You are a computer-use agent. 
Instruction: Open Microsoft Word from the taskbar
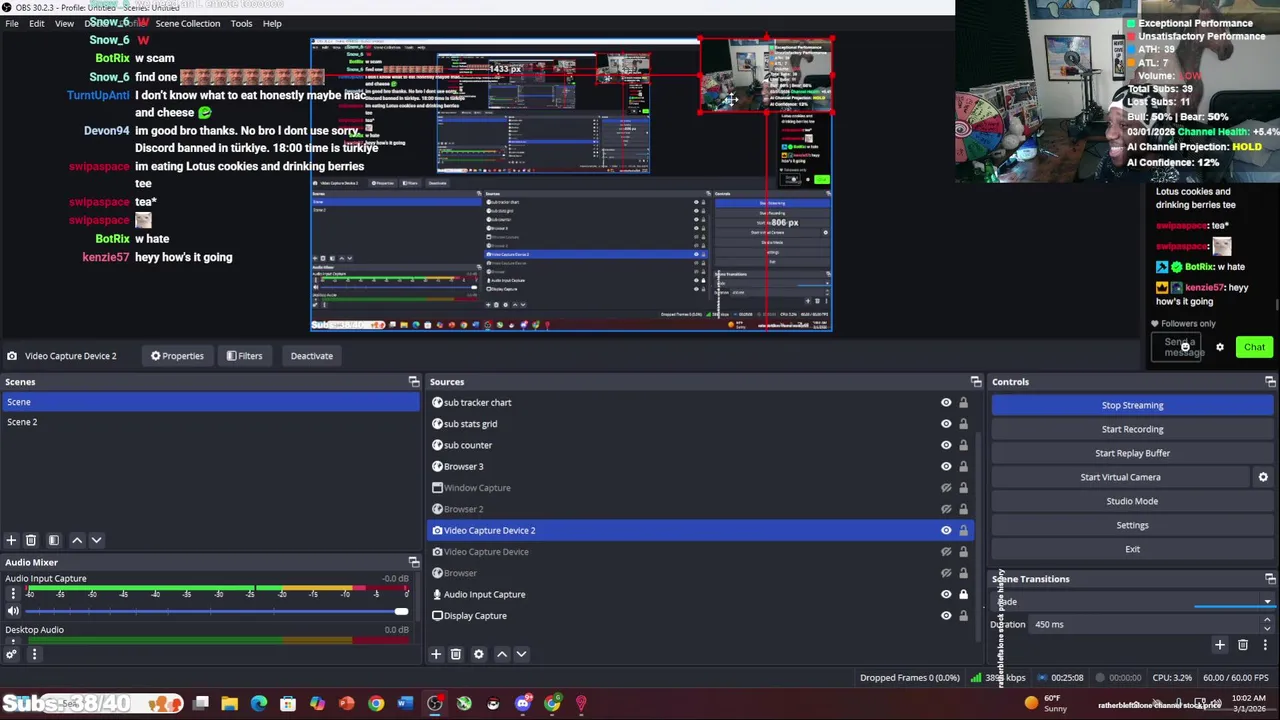[x=405, y=704]
